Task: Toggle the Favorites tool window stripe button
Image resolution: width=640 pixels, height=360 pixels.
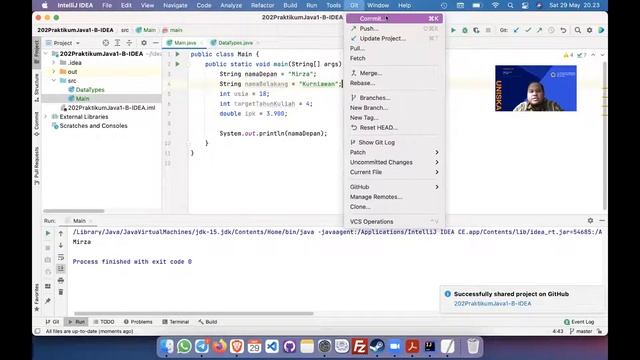Action: coord(37,298)
